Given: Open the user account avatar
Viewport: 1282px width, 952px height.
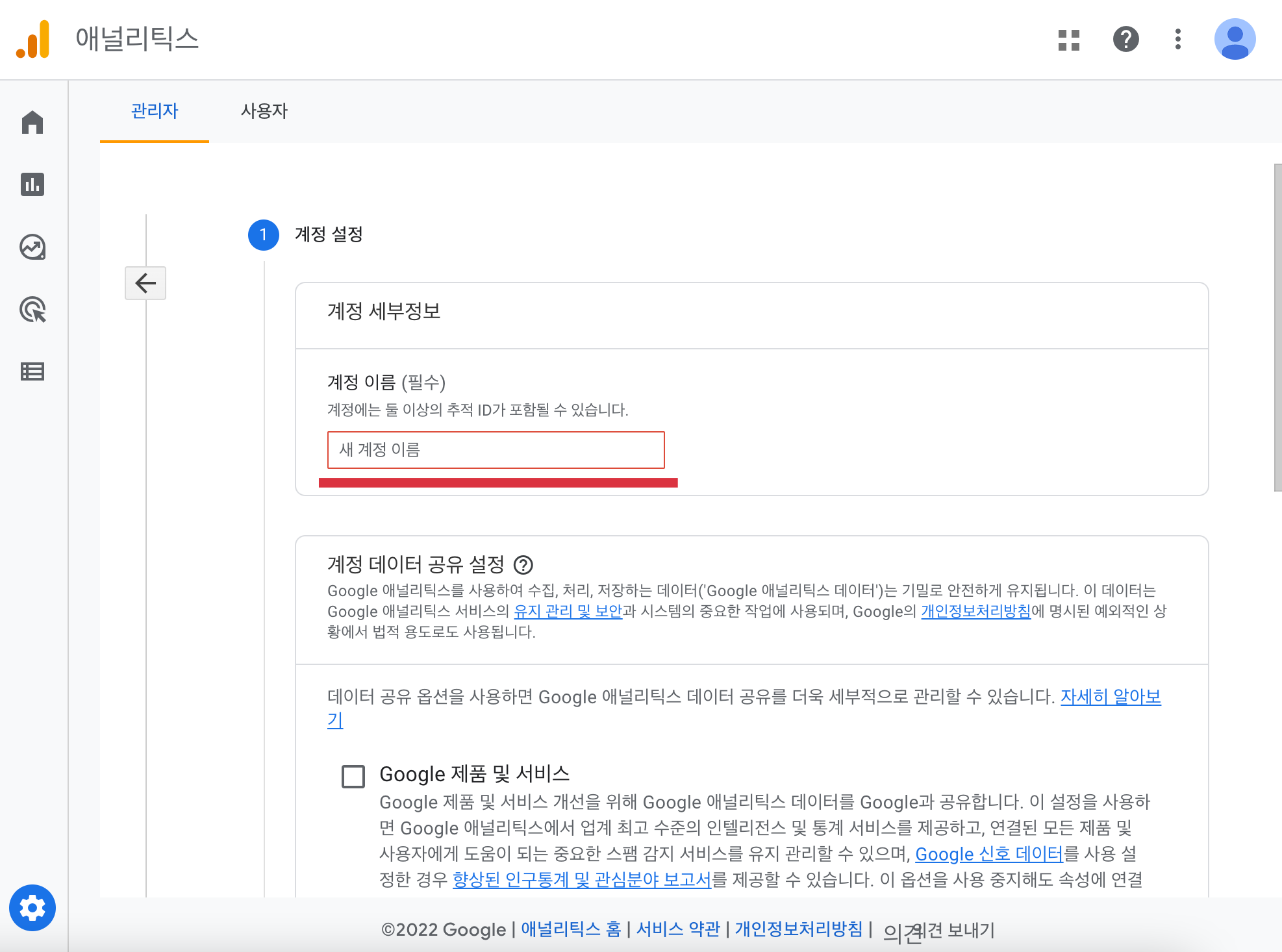Looking at the screenshot, I should tap(1235, 40).
